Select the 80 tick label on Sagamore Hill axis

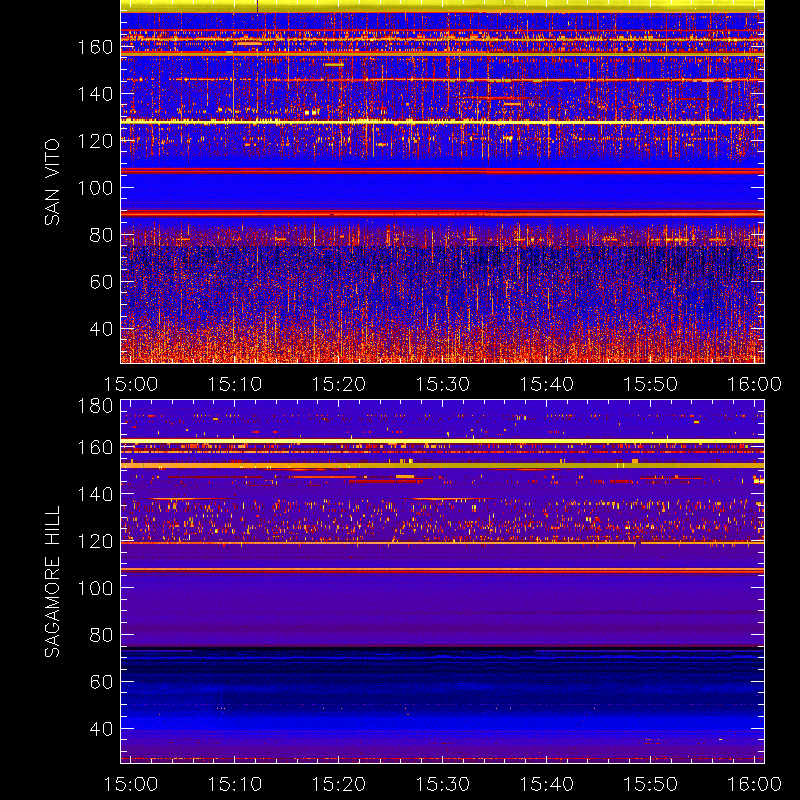point(101,635)
